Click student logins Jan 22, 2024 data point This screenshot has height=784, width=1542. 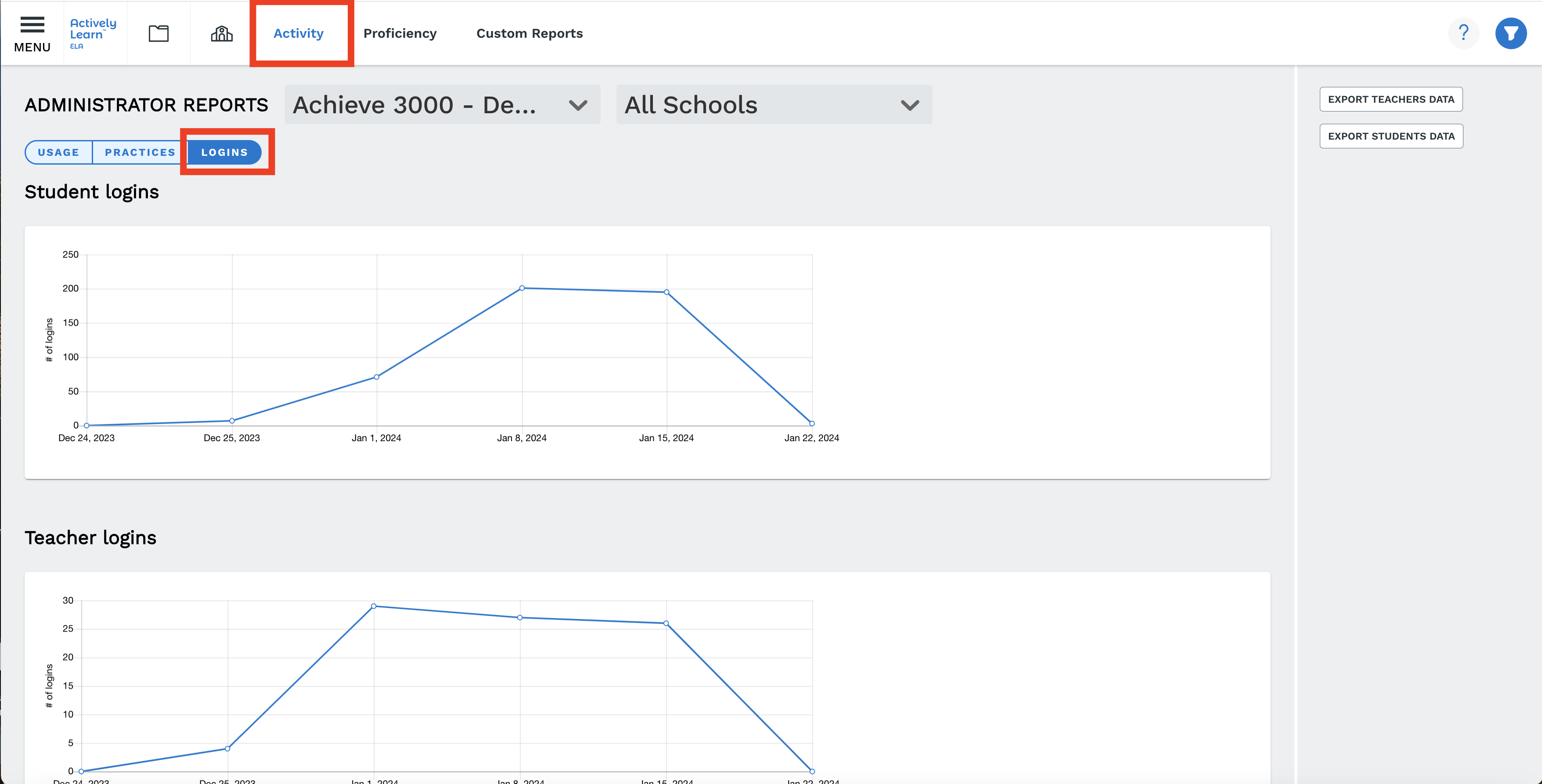click(812, 423)
